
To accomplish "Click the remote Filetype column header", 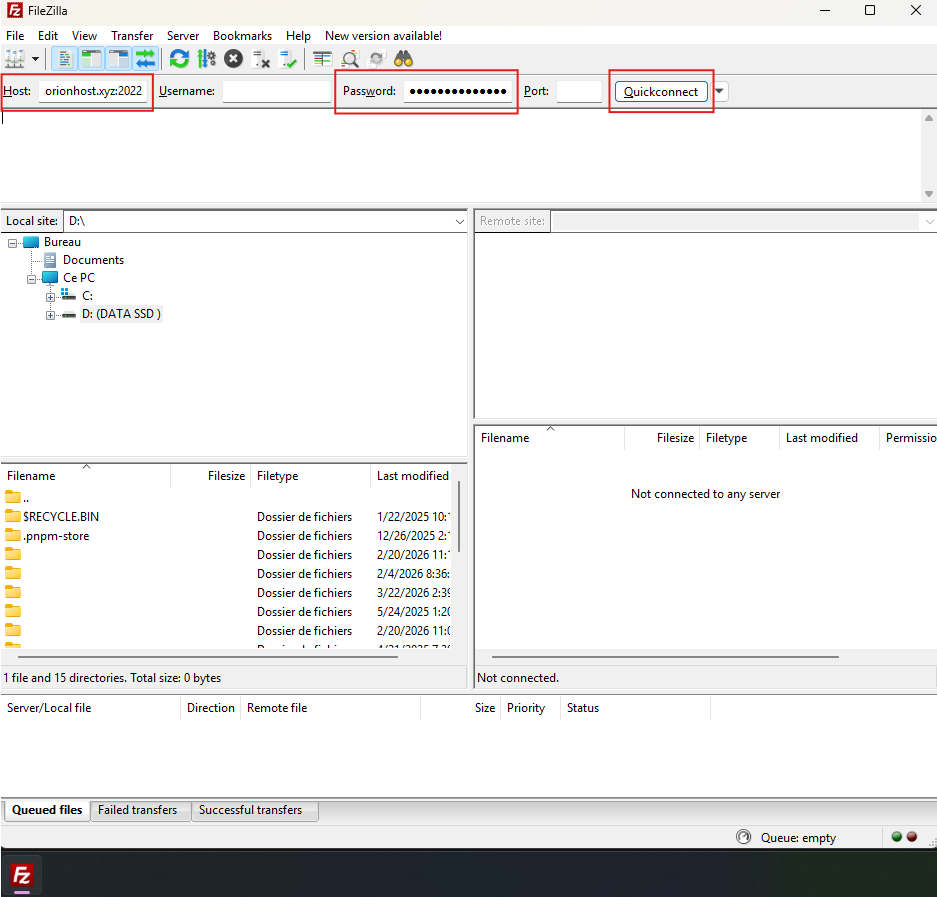I will (x=739, y=437).
